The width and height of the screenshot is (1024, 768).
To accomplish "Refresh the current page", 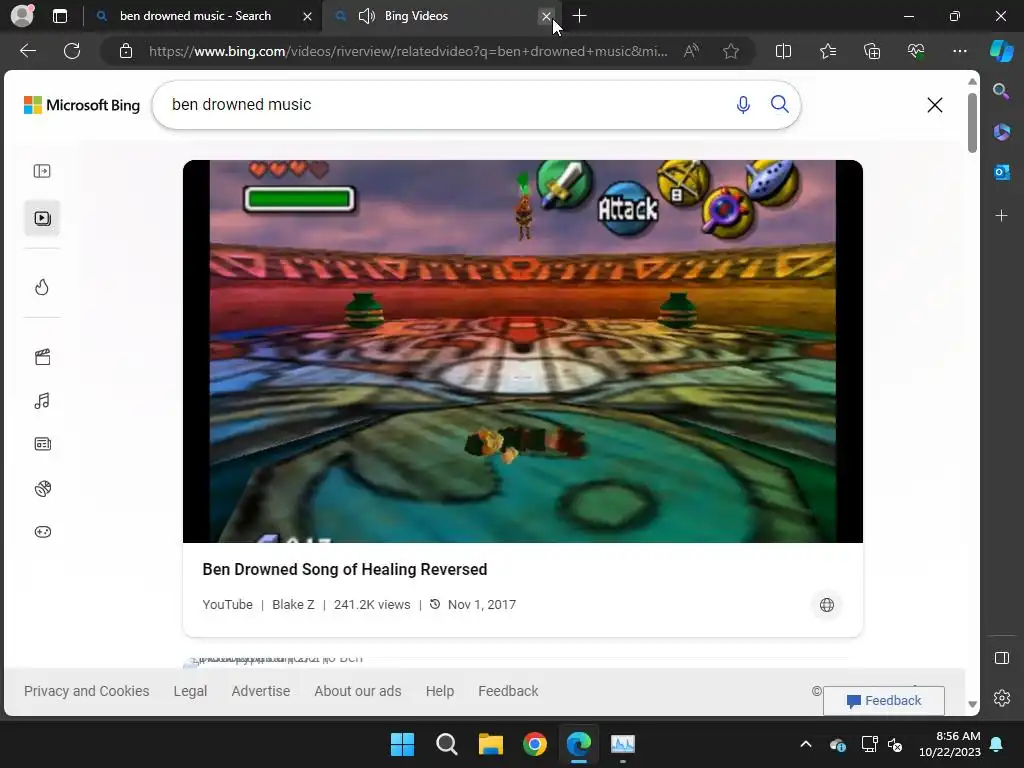I will (x=72, y=51).
